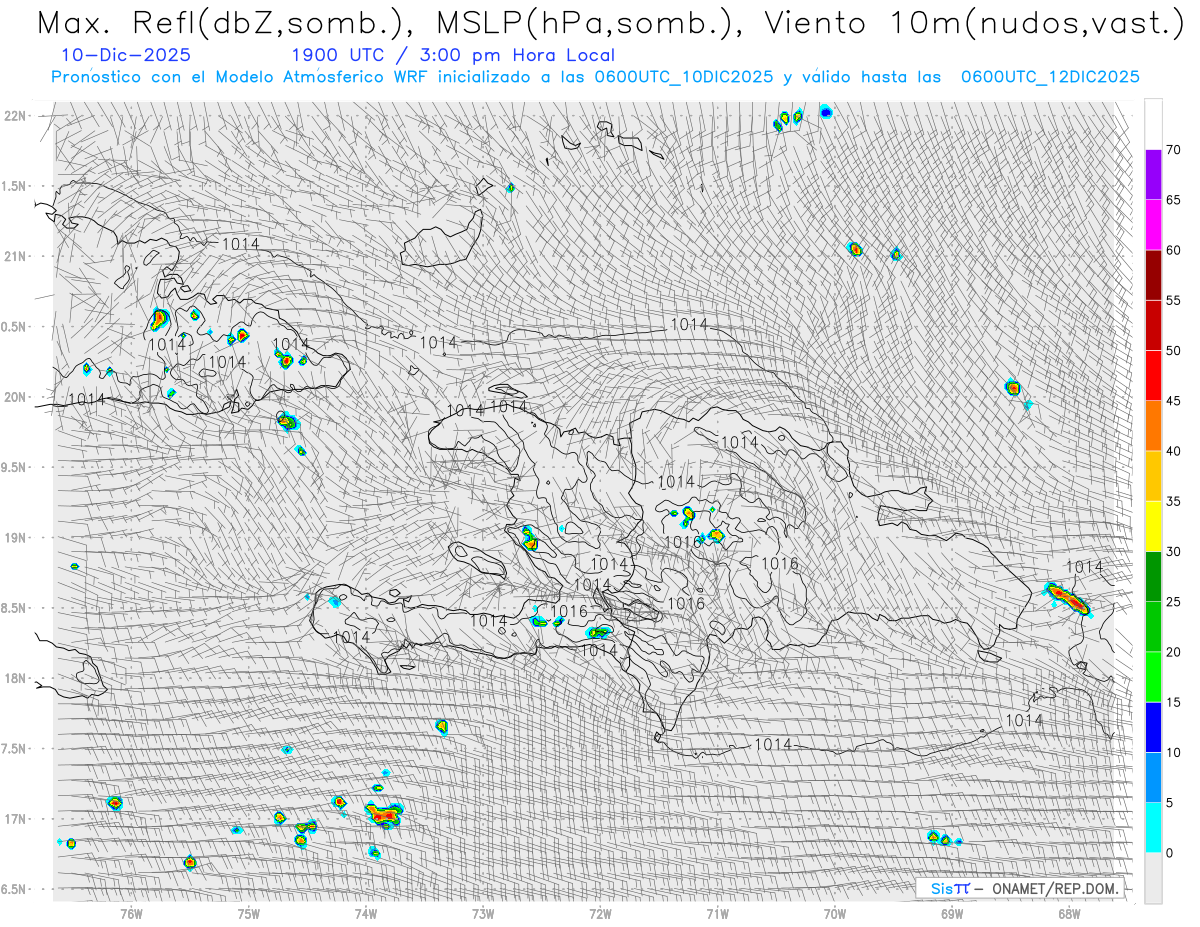The width and height of the screenshot is (1200, 927).
Task: Click the '18N' latitude label
Action: click(17, 678)
